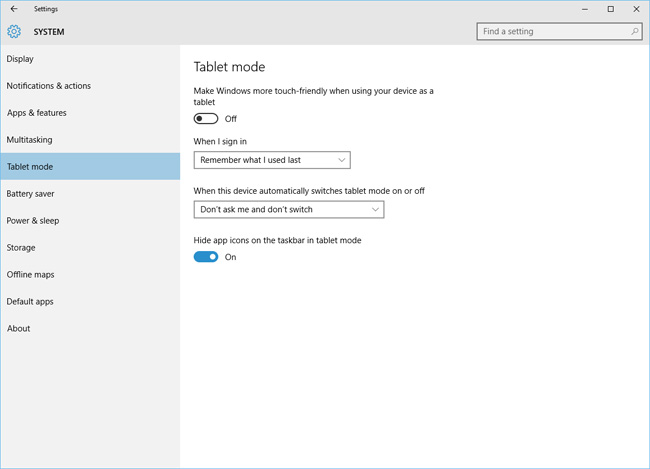Open the 'Don't ask me and don't switch' dropdown
This screenshot has width=650, height=469.
pos(289,209)
